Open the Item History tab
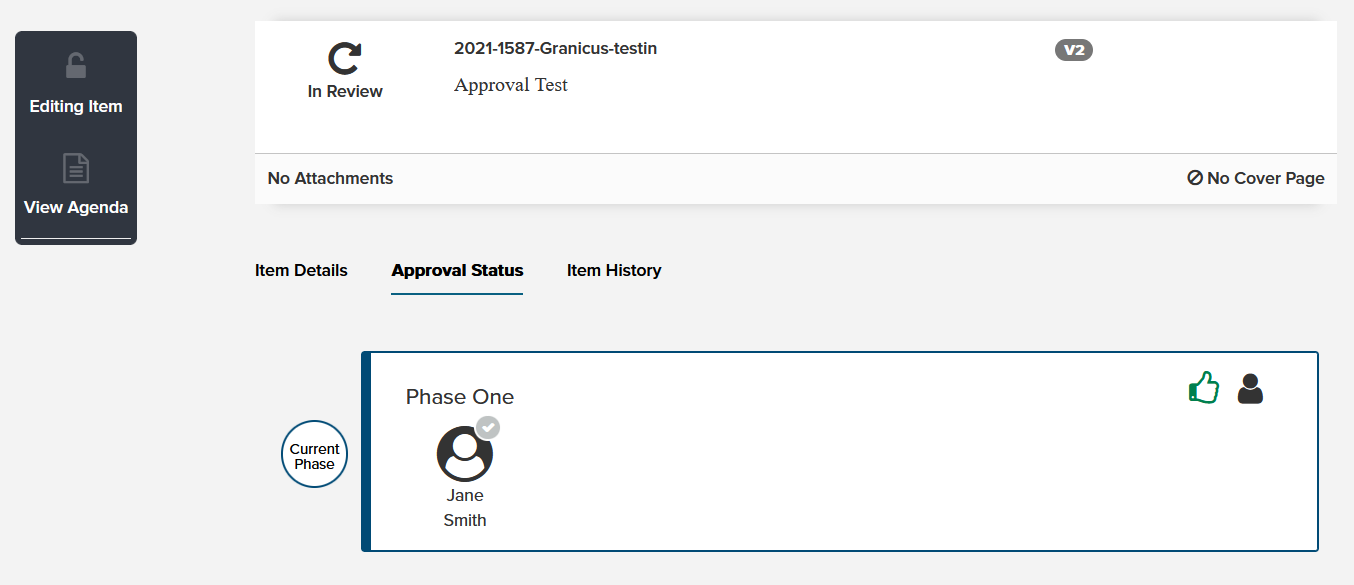The height and width of the screenshot is (585, 1354). tap(614, 270)
